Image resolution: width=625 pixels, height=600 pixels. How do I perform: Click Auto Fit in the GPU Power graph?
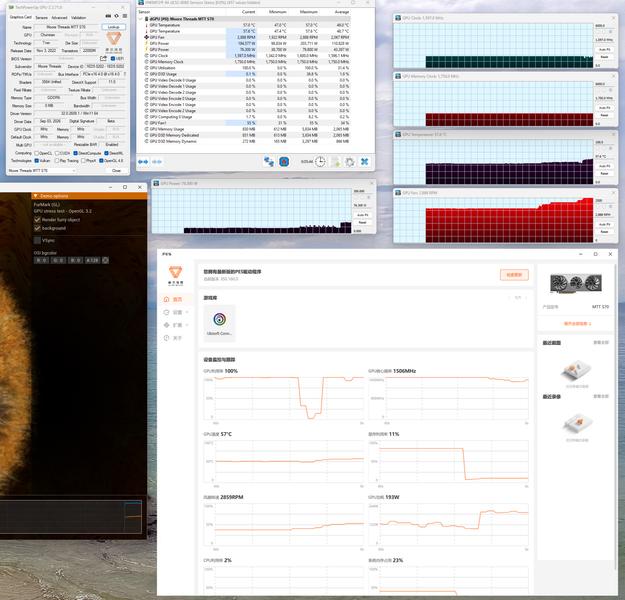click(363, 215)
